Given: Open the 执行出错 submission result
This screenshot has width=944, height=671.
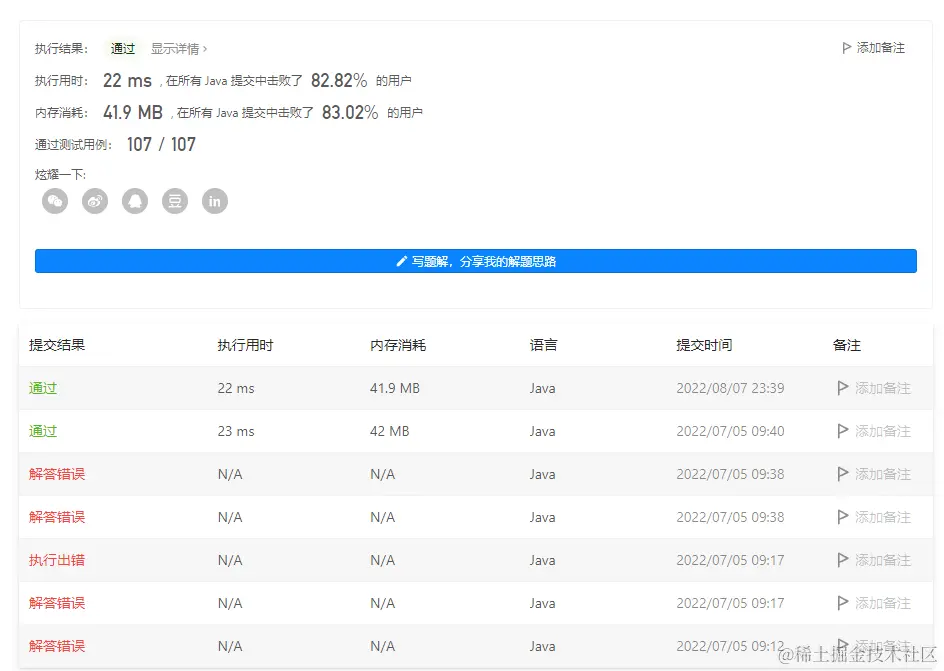Looking at the screenshot, I should 57,560.
